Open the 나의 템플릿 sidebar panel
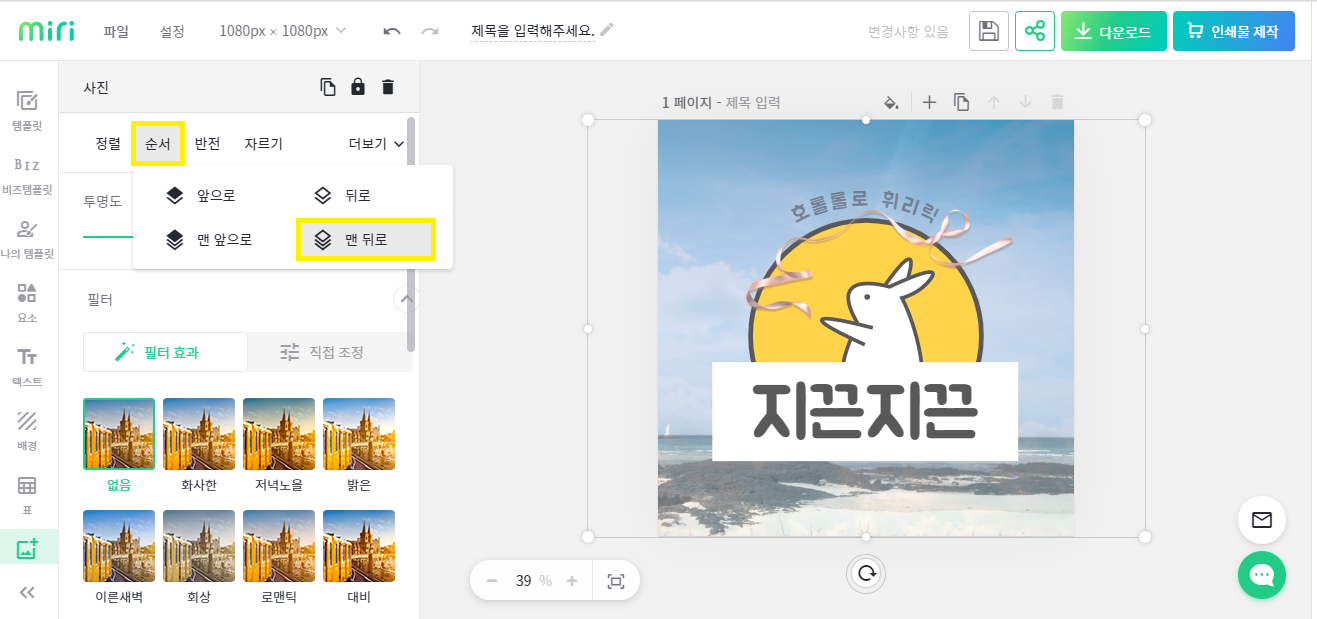 28,239
